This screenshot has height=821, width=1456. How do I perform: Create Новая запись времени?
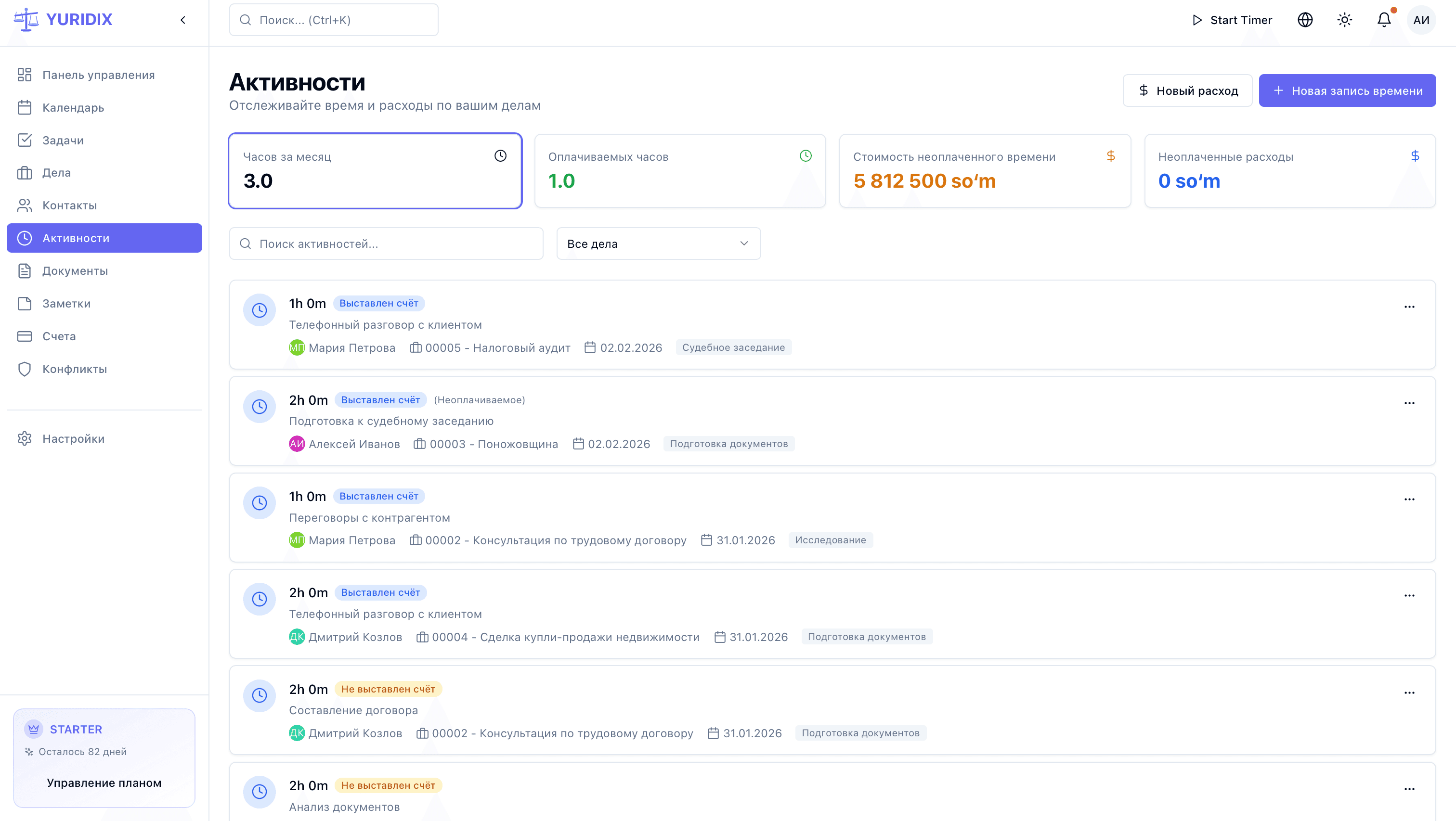pyautogui.click(x=1348, y=91)
